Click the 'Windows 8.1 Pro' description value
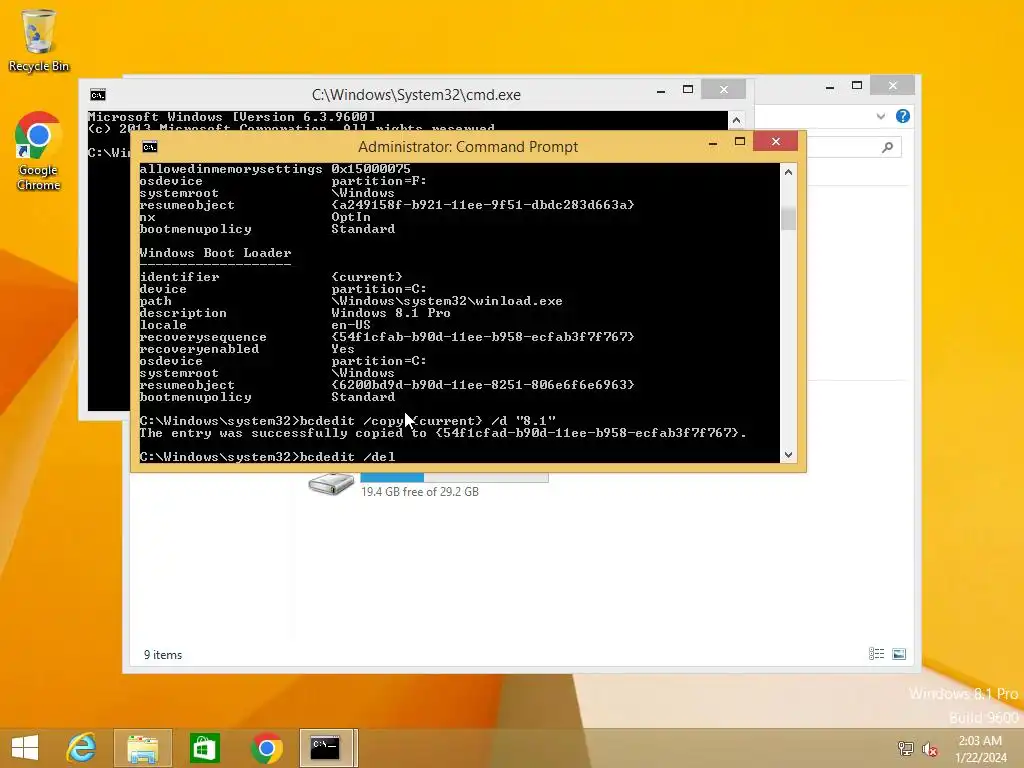The width and height of the screenshot is (1024, 768). [391, 313]
